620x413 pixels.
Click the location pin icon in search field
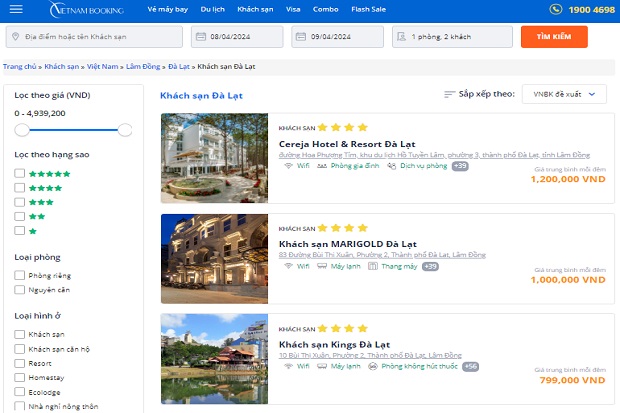(x=15, y=36)
